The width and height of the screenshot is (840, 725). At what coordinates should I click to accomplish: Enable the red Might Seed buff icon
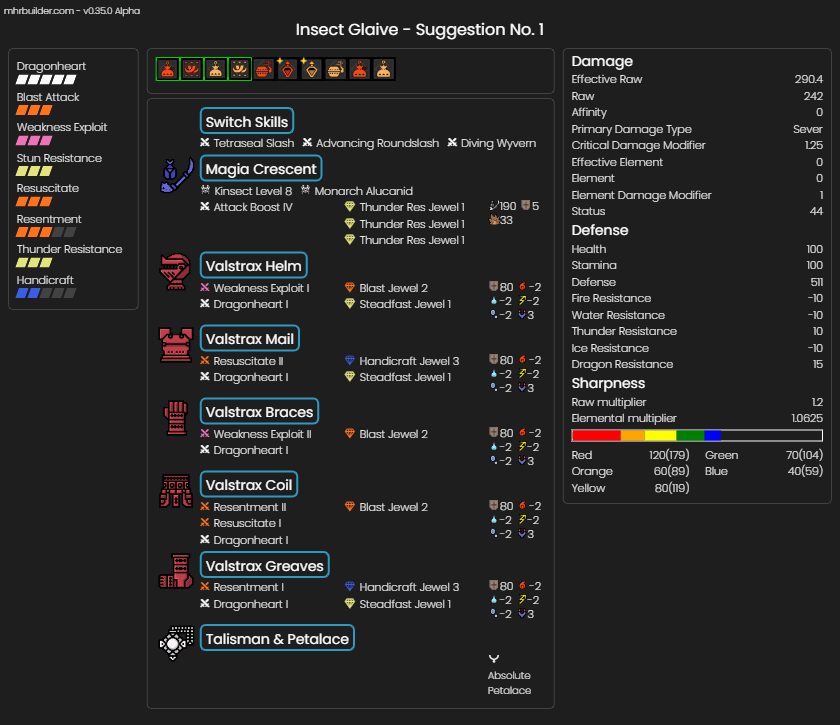pos(264,69)
